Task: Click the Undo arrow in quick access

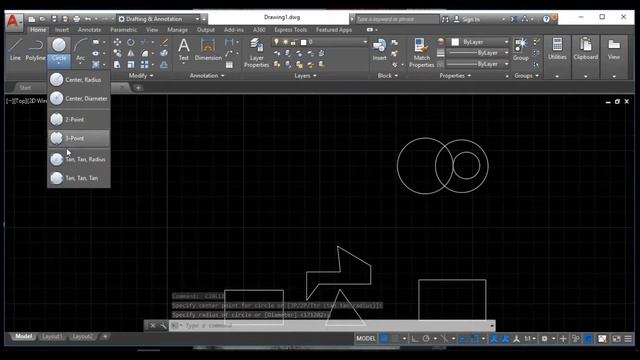Action: coord(87,19)
